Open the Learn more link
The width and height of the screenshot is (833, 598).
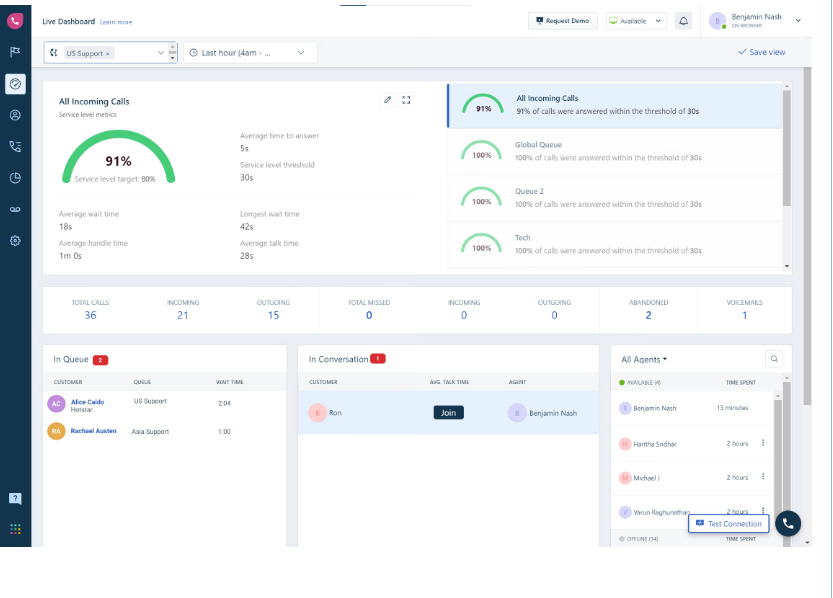coord(116,22)
